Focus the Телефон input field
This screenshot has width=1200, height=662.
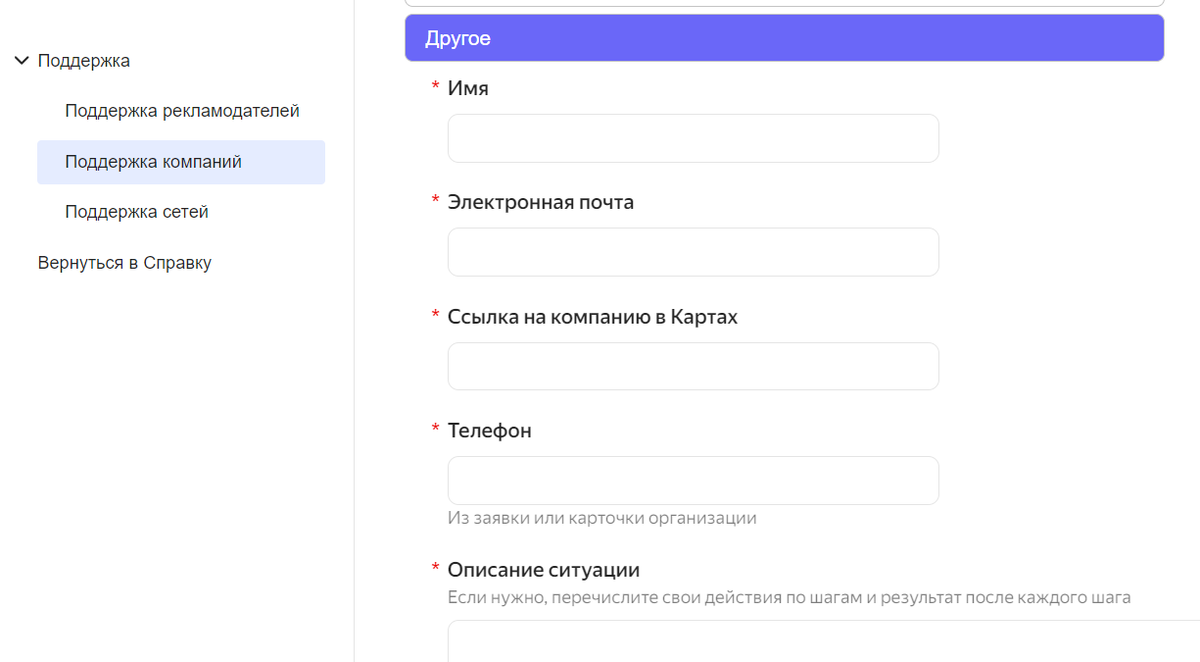[693, 480]
